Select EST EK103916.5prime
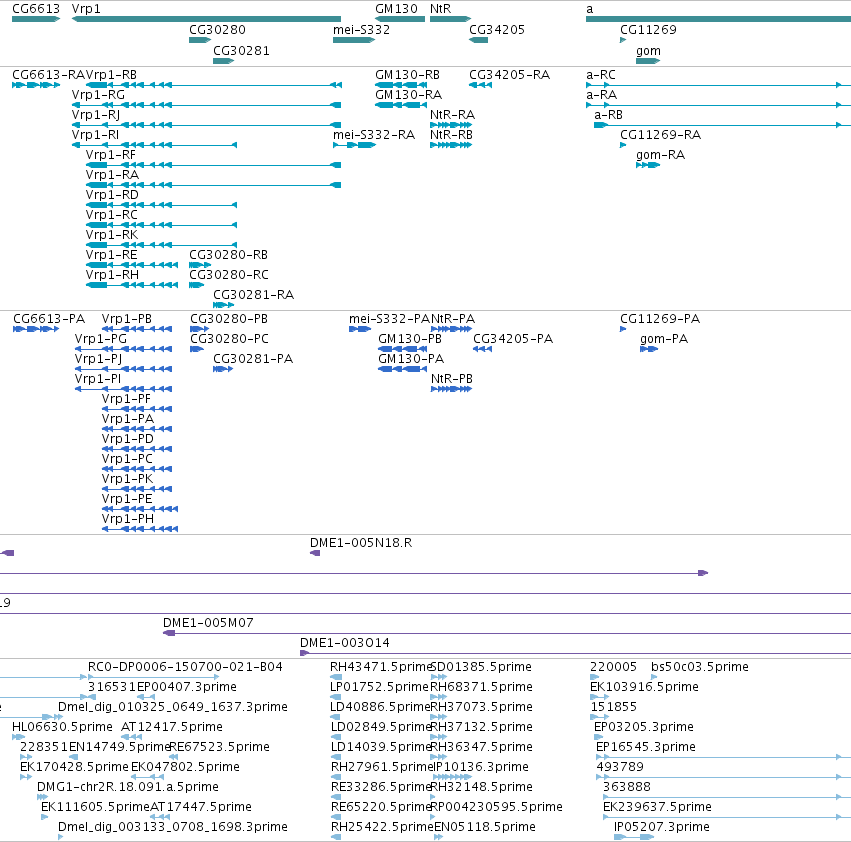The width and height of the screenshot is (851, 842). (600, 697)
